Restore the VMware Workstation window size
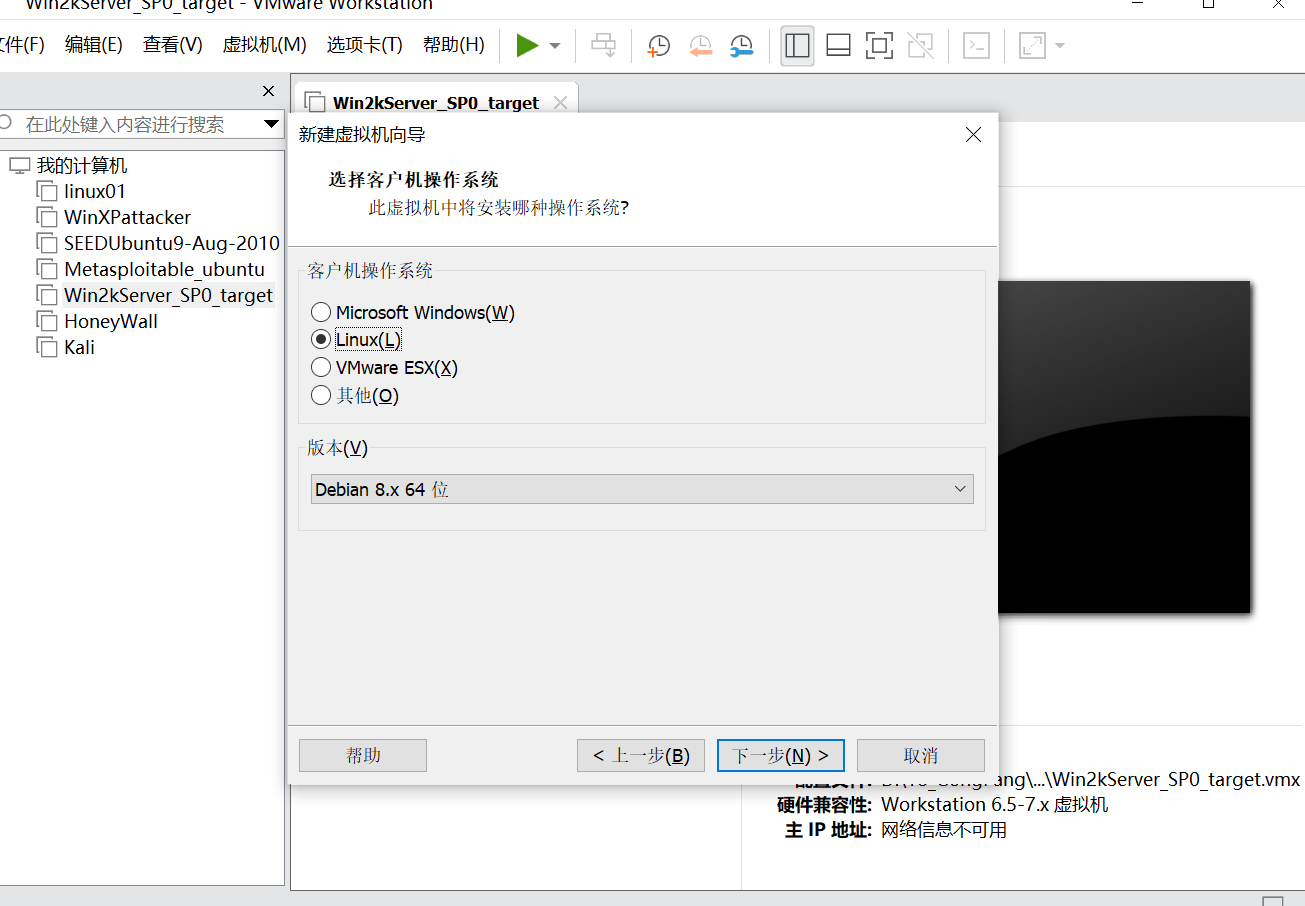This screenshot has width=1305, height=906. (x=1208, y=4)
